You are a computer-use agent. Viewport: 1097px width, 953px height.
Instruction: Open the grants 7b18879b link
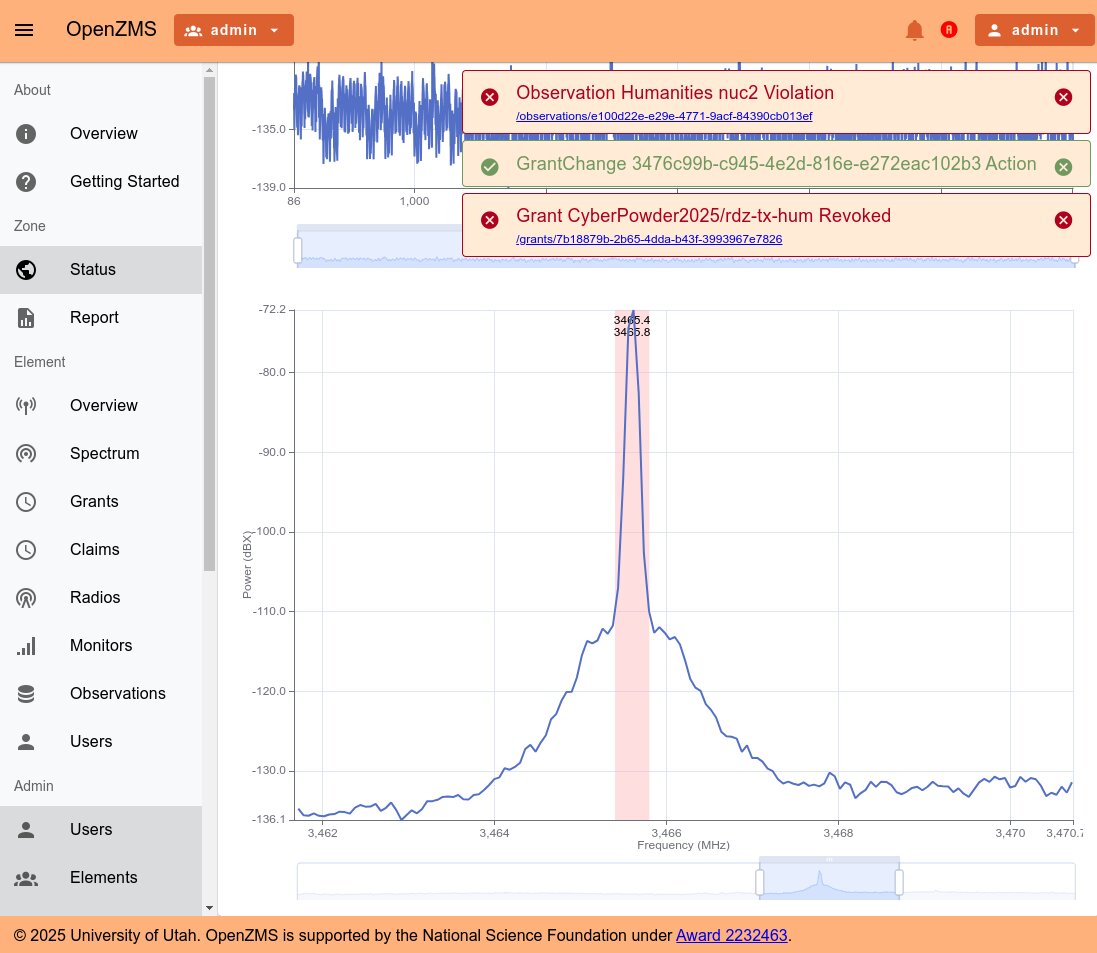coord(649,239)
